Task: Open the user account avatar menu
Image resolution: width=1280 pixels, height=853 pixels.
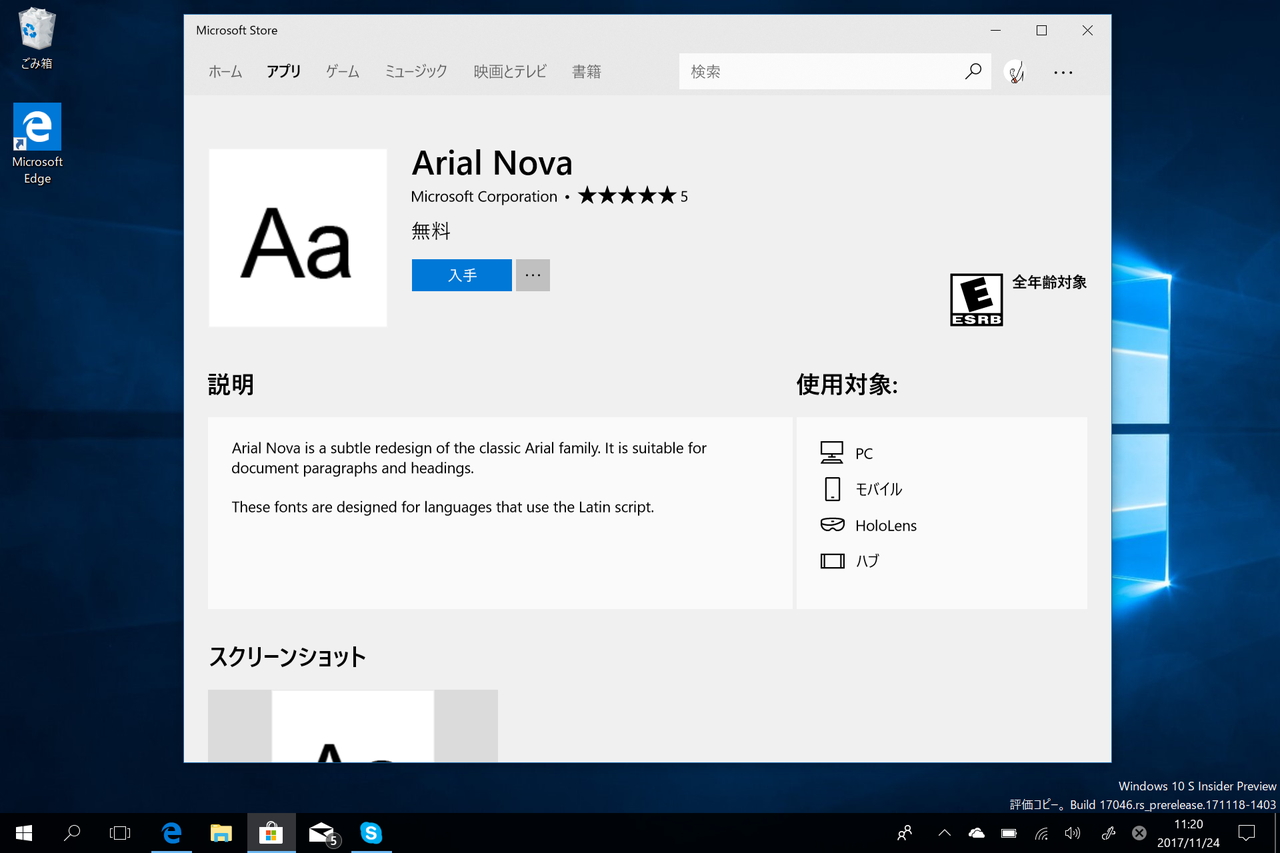Action: 1015,71
